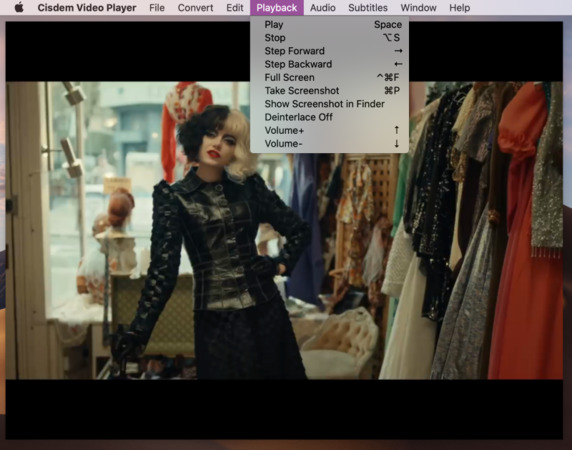Image resolution: width=572 pixels, height=450 pixels.
Task: Close the open Playback menu
Action: click(277, 8)
